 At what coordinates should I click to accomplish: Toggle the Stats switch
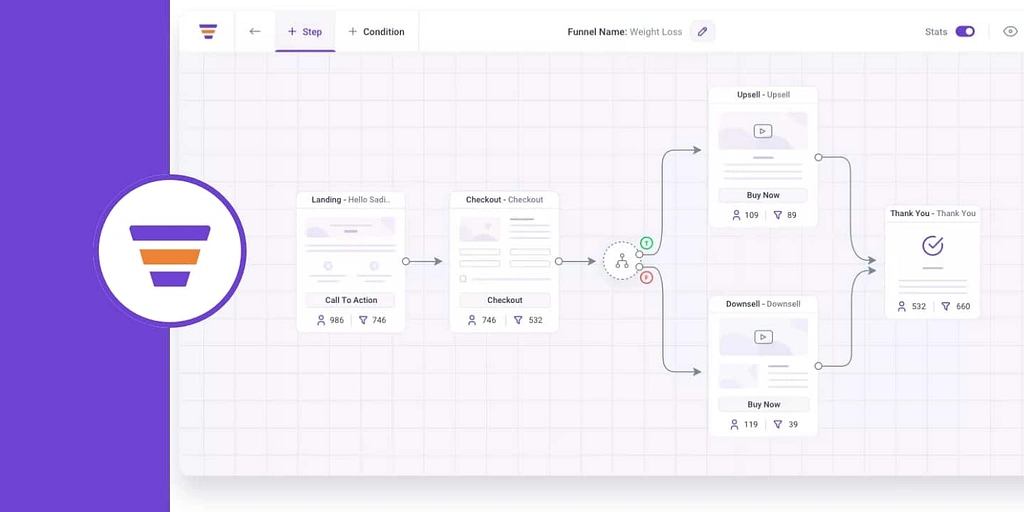click(965, 31)
